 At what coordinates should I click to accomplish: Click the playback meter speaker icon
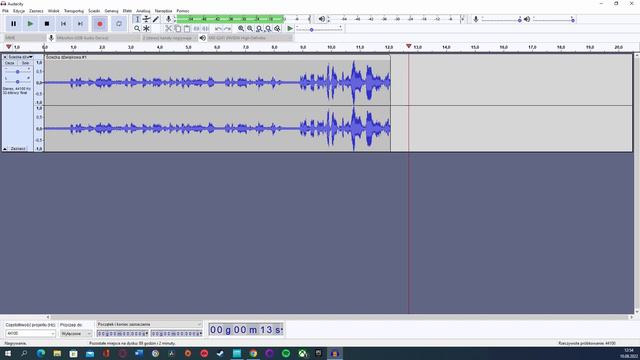[322, 19]
